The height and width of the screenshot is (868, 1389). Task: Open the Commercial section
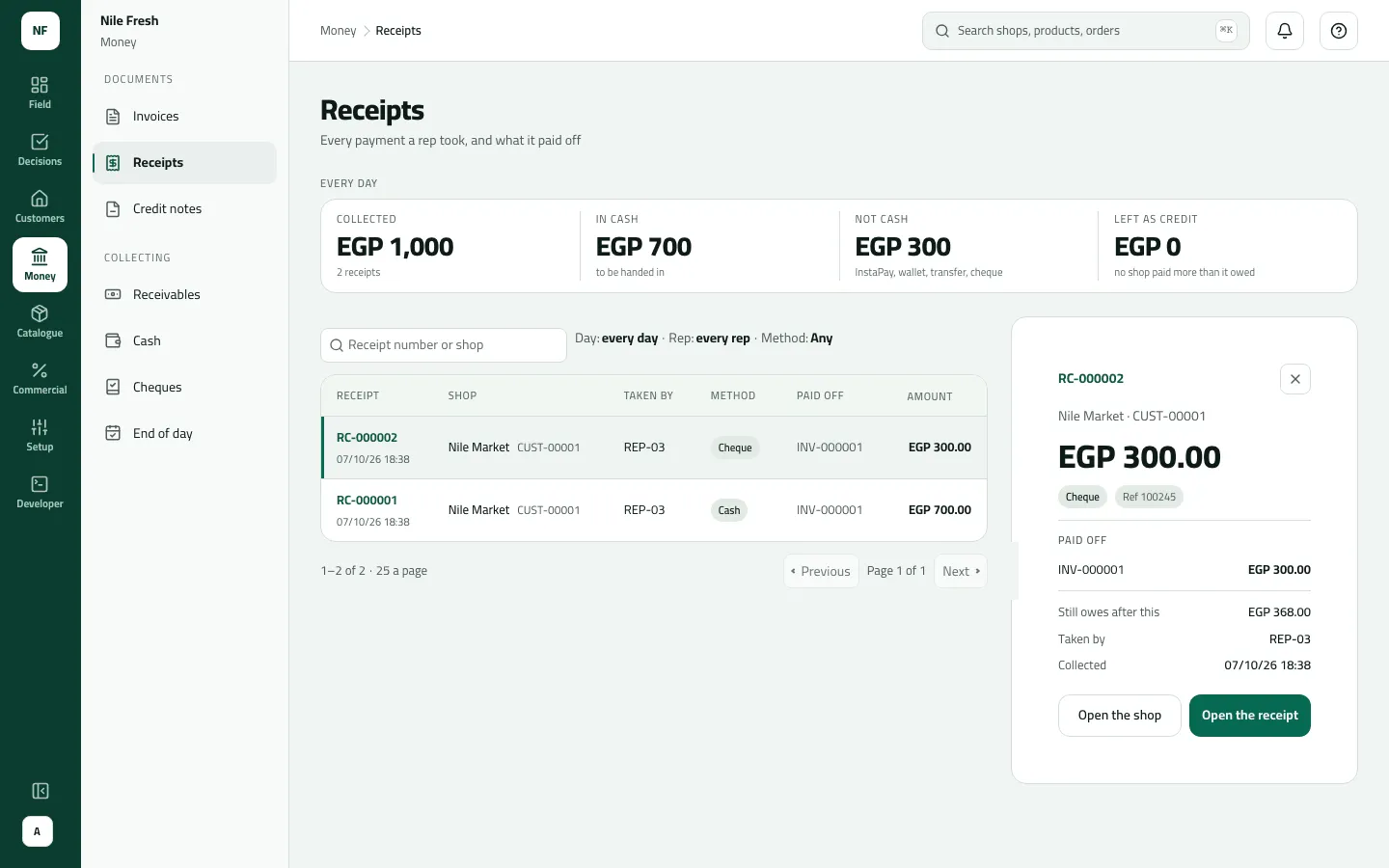click(x=40, y=379)
